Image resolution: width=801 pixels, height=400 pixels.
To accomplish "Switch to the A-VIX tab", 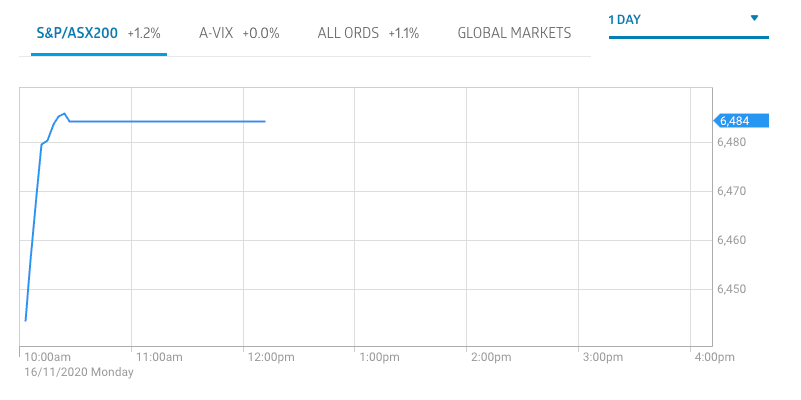I will [x=239, y=33].
